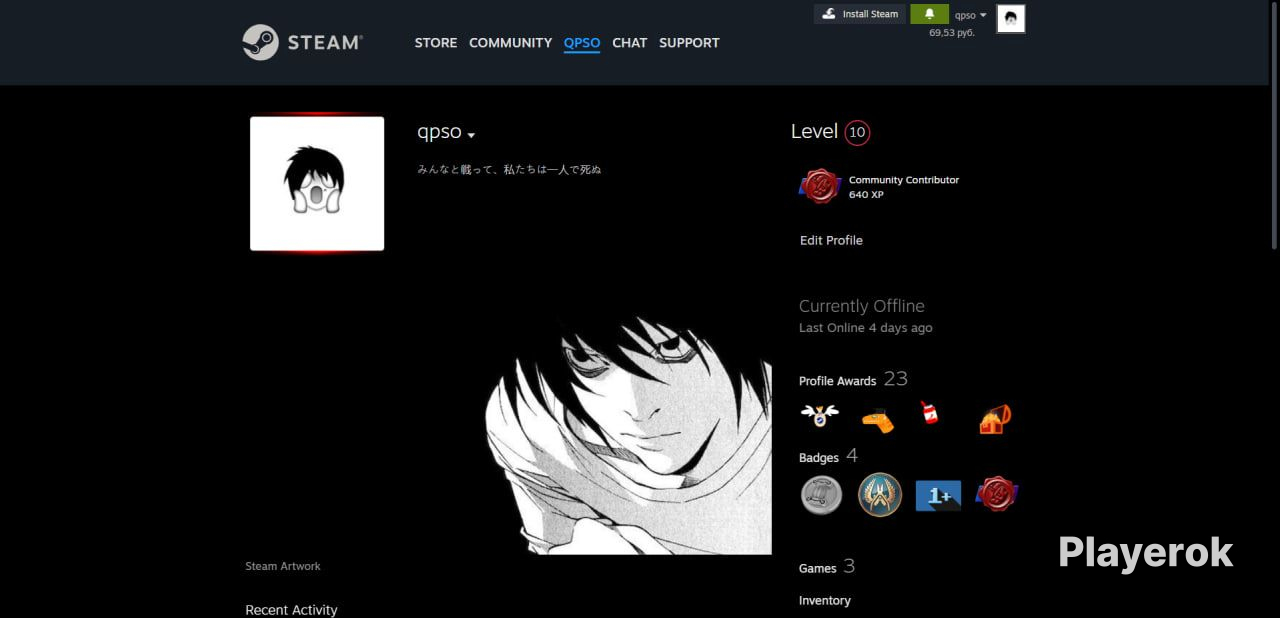Open the Inventory link
This screenshot has width=1280, height=618.
[825, 600]
